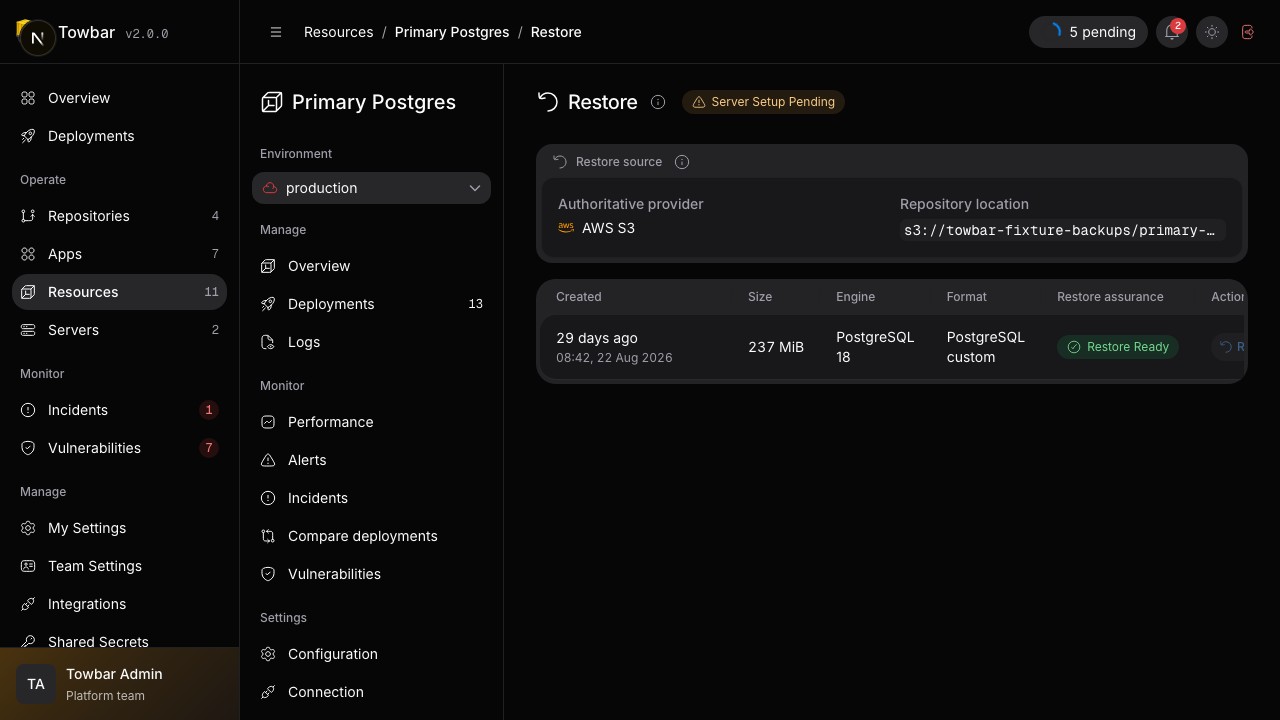The image size is (1280, 720).
Task: Open Integrations page
Action: pos(120,604)
